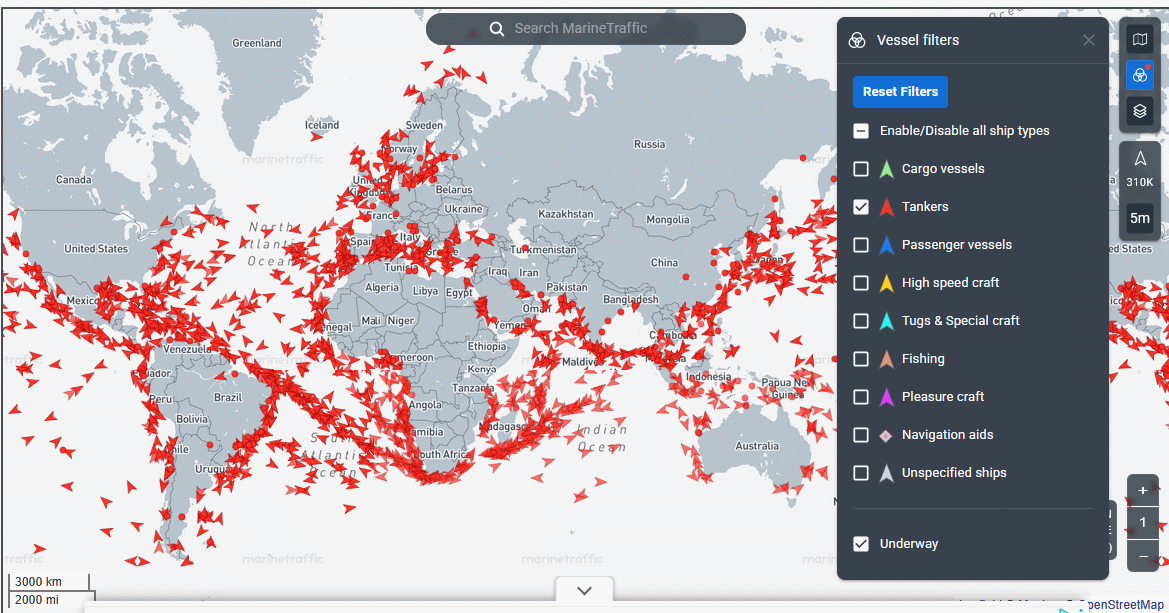Click the active vessel filters icon
Screen dimensions: 1169x613
click(1139, 75)
